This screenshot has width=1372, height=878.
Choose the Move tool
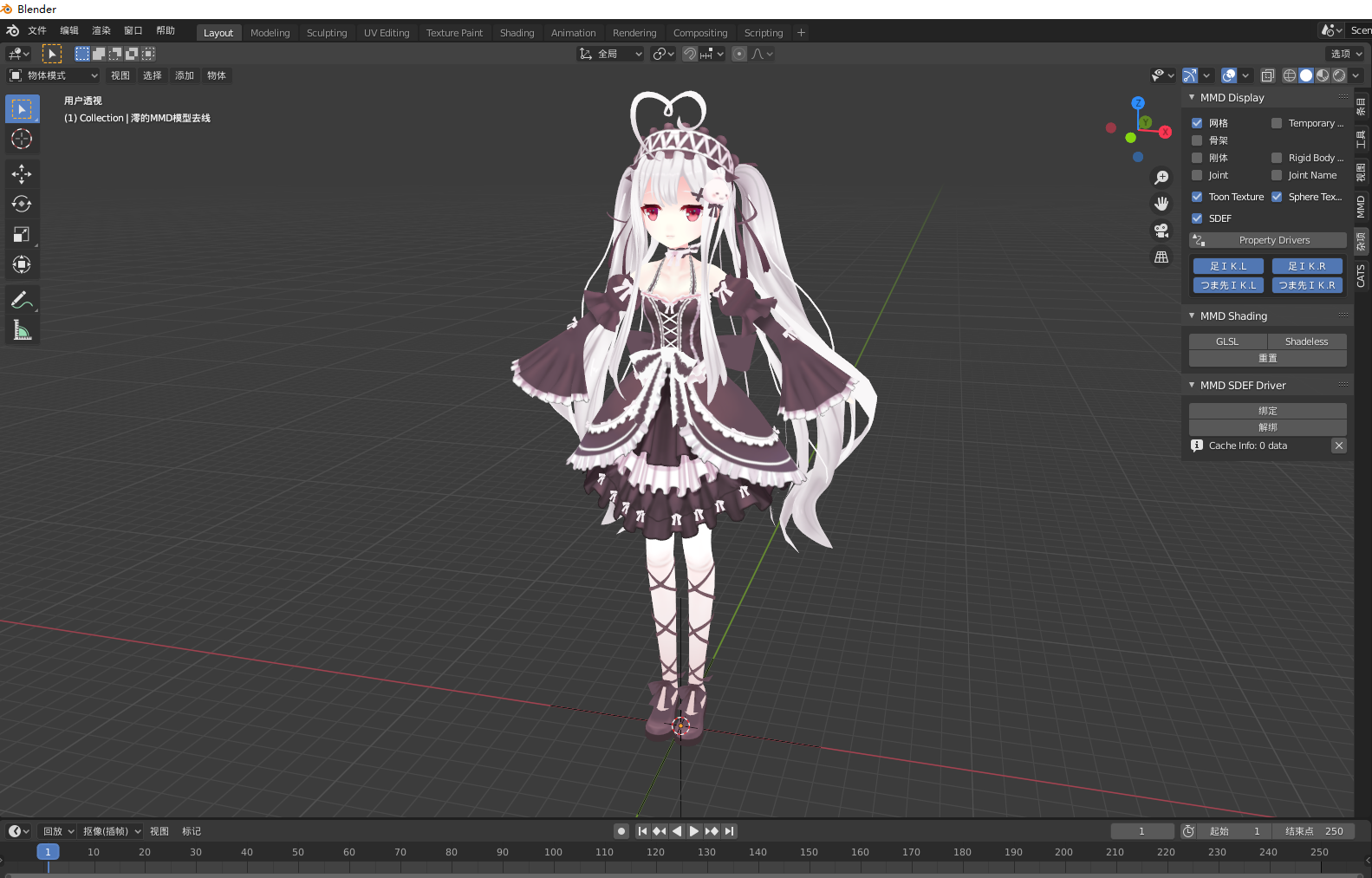click(22, 174)
